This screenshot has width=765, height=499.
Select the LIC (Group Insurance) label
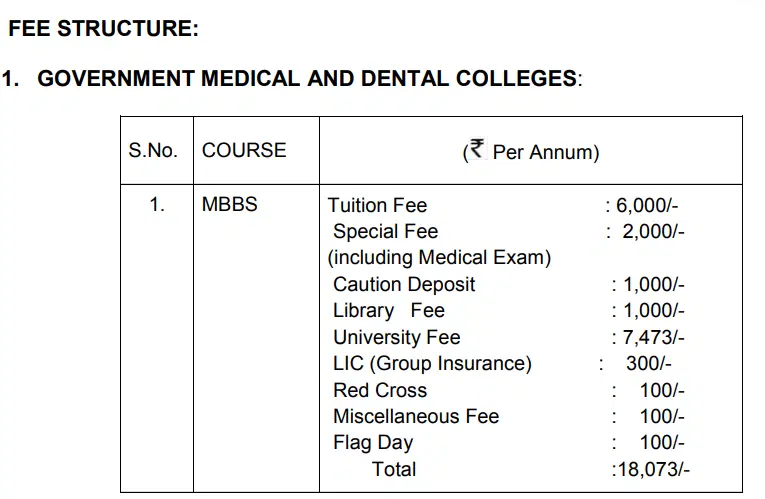[432, 364]
